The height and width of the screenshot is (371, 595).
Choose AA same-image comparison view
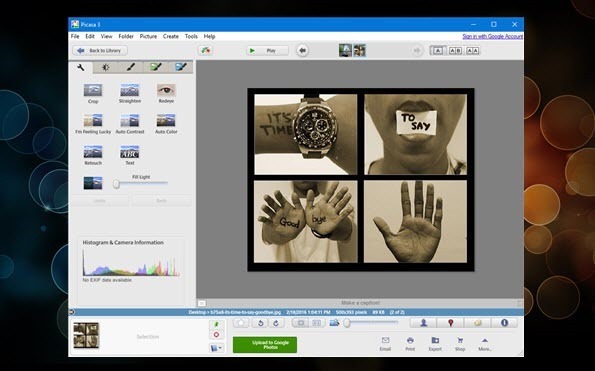tap(472, 50)
